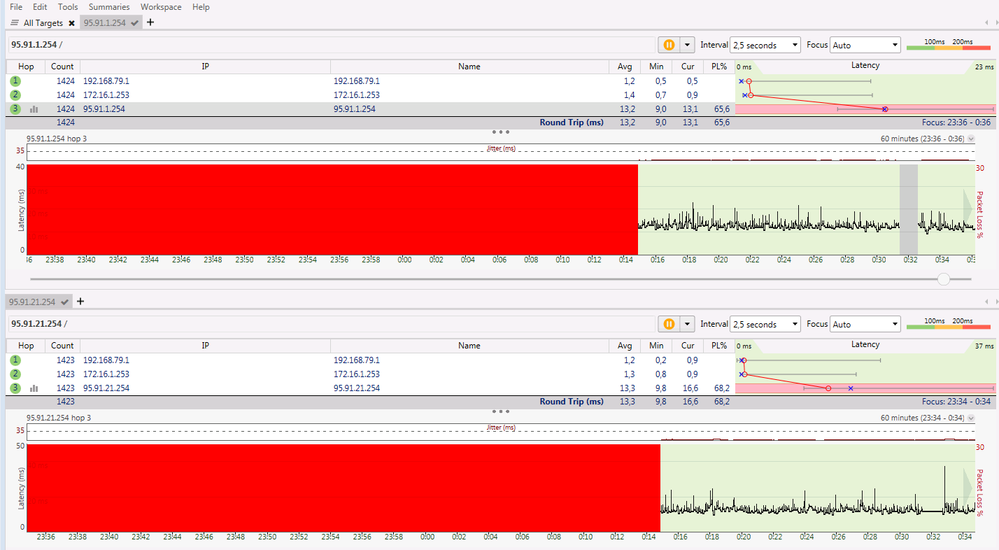The height and width of the screenshot is (550, 999).
Task: Select hop 1 circle in 95.91.1.254 trace
Action: [x=15, y=81]
